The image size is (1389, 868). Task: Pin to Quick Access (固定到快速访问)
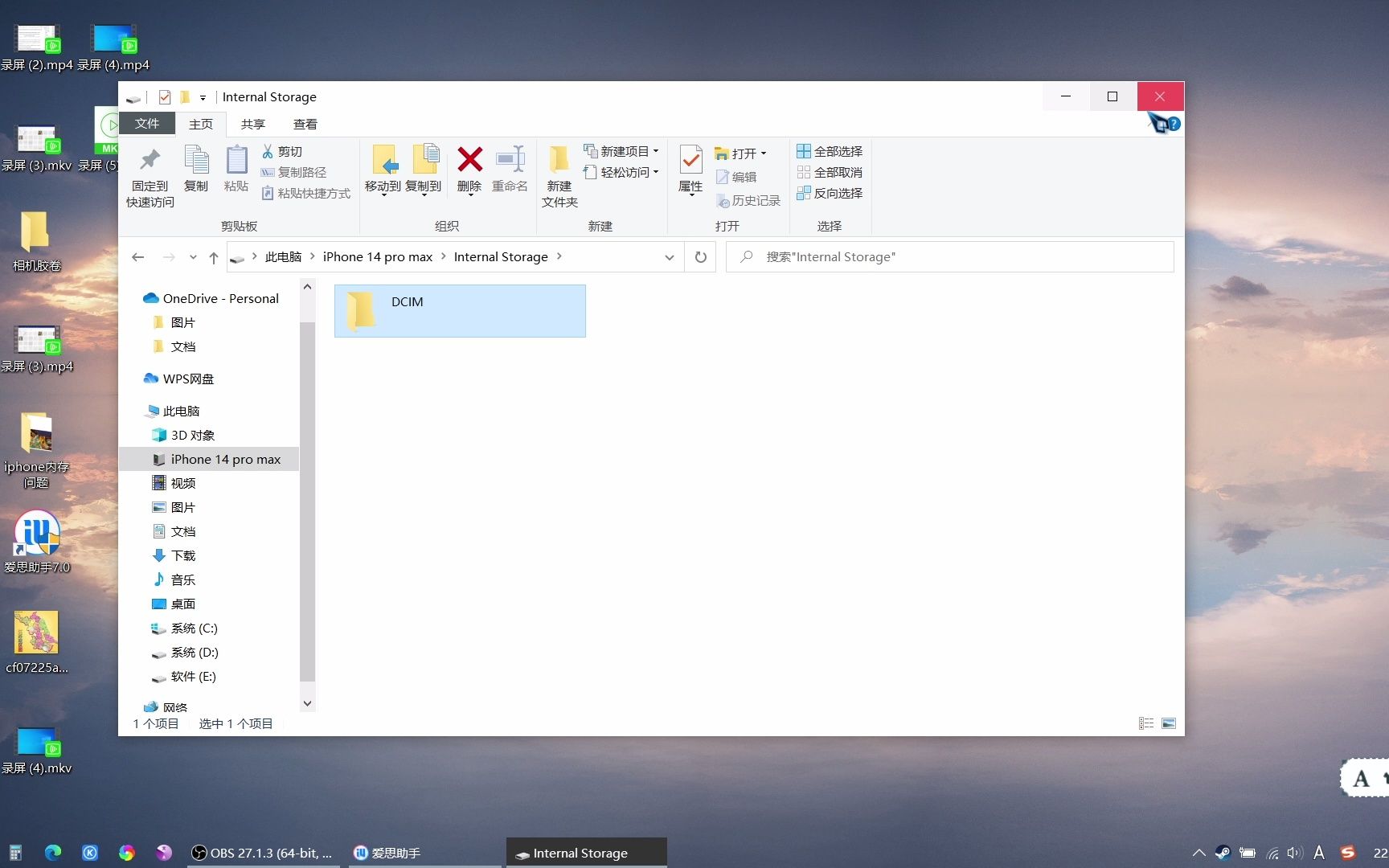coord(150,178)
